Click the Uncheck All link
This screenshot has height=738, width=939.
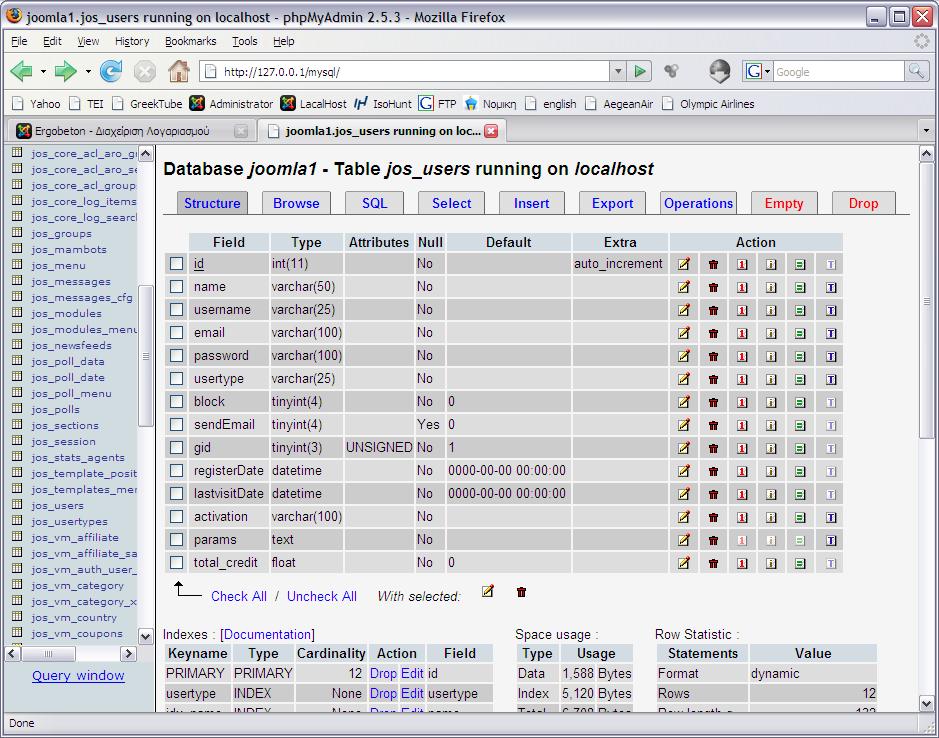[322, 596]
